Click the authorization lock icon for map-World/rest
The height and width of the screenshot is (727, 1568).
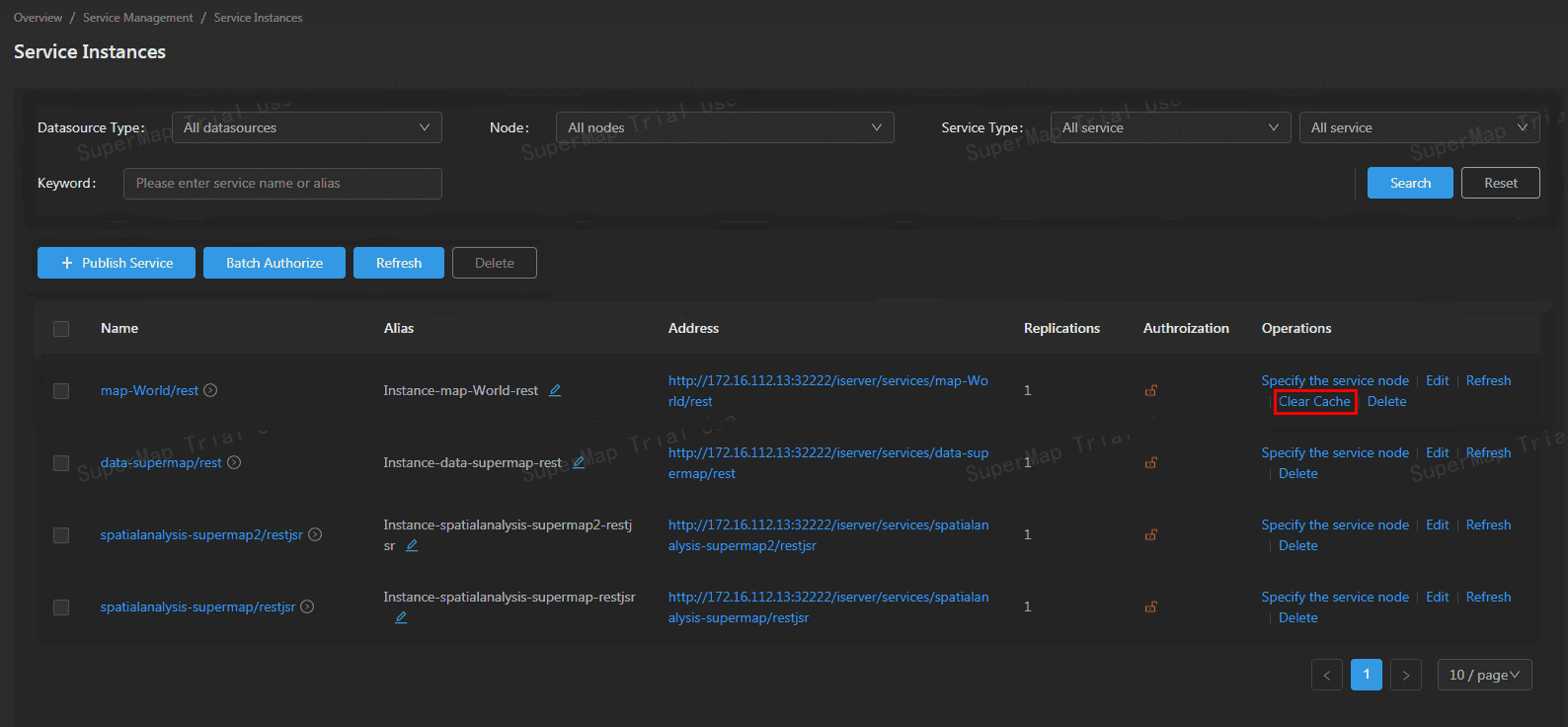pos(1150,390)
